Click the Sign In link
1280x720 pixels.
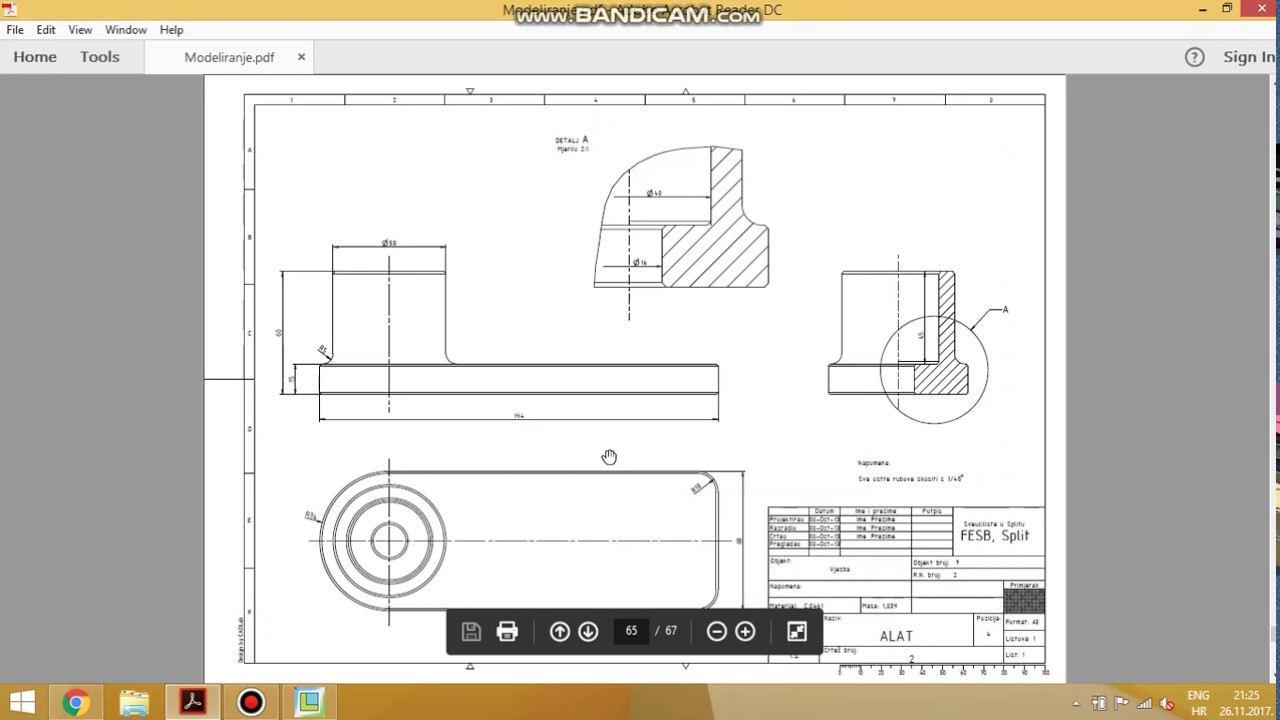coord(1249,57)
